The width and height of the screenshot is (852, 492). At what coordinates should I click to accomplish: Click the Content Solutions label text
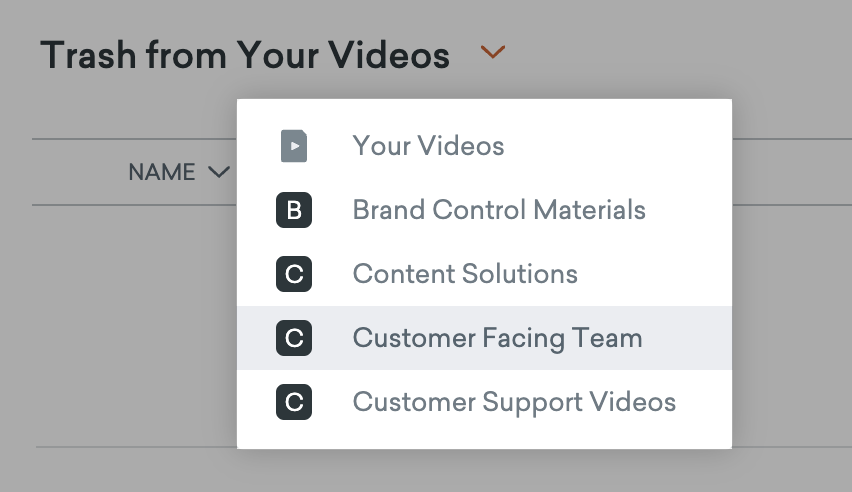(465, 274)
